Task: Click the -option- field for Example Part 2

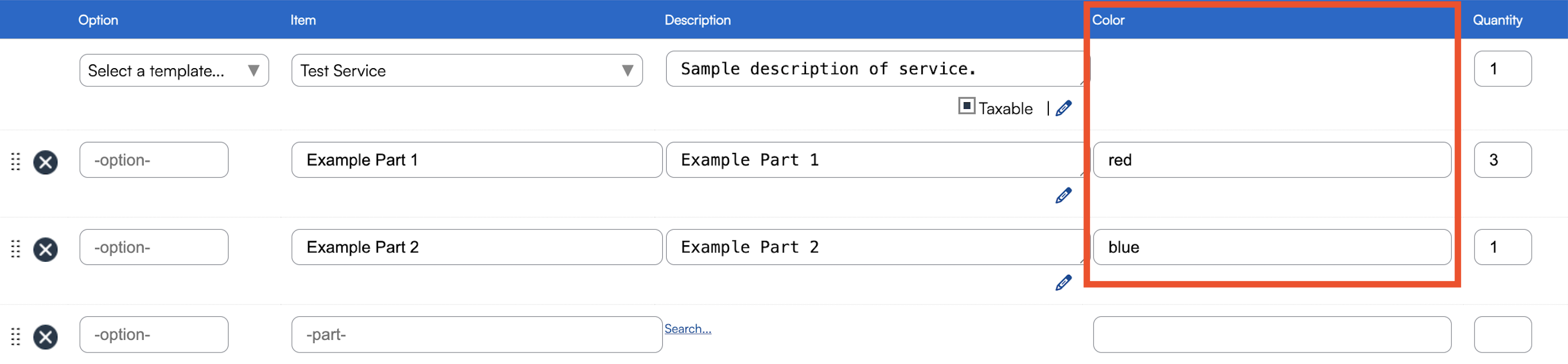Action: tap(154, 247)
